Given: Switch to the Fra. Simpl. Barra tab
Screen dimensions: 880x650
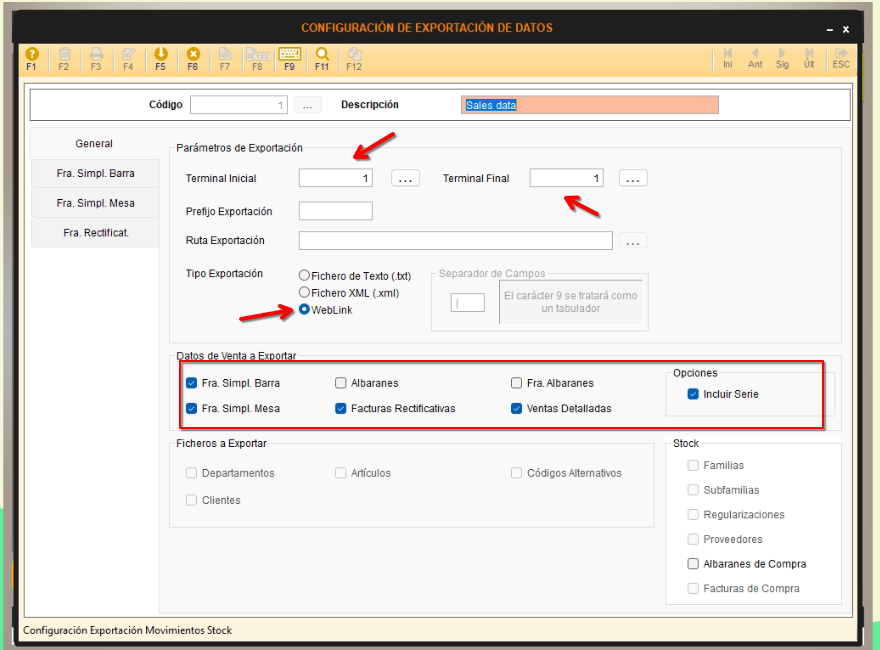Looking at the screenshot, I should pyautogui.click(x=95, y=173).
